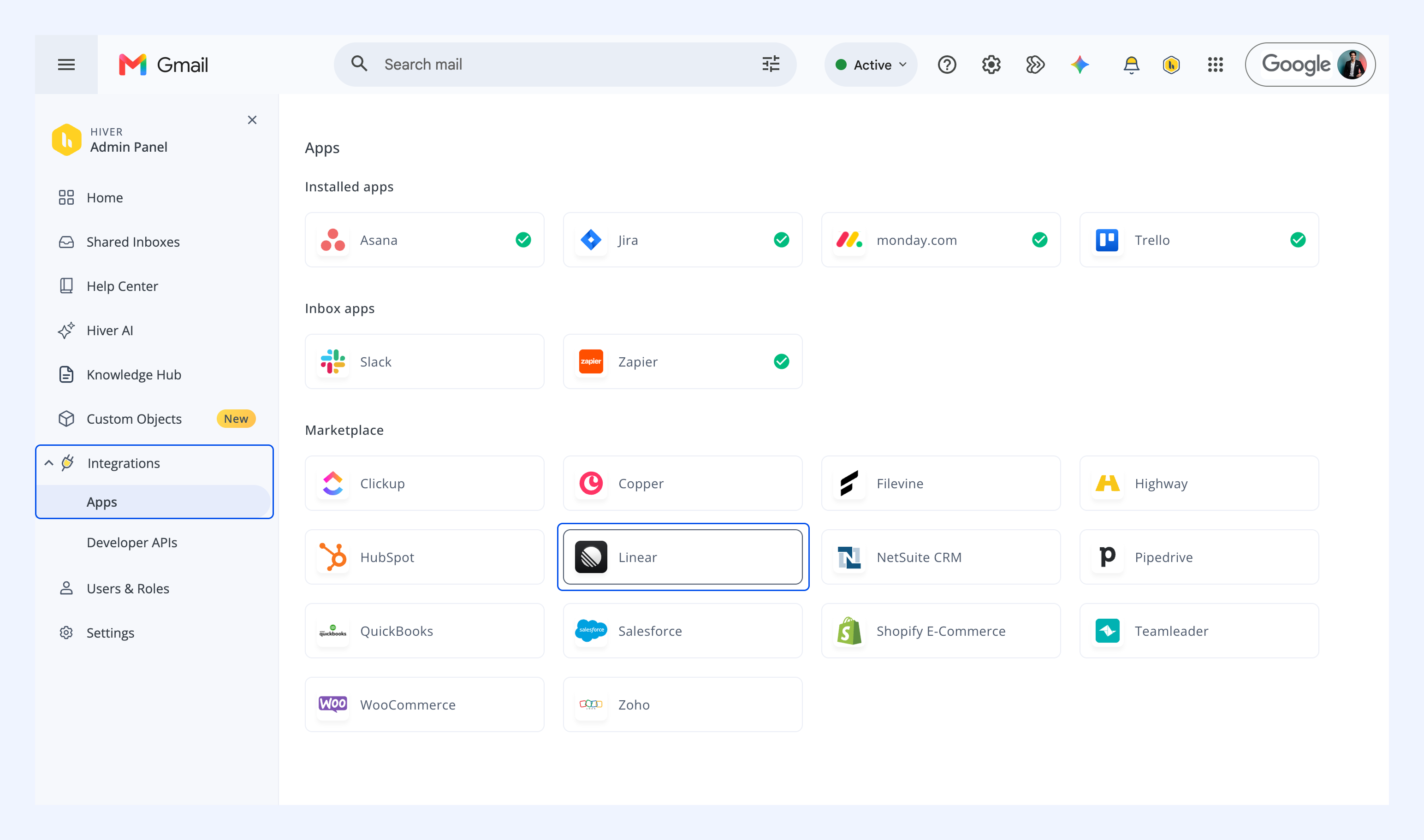The width and height of the screenshot is (1424, 840).
Task: Open the help question mark icon
Action: [x=947, y=65]
